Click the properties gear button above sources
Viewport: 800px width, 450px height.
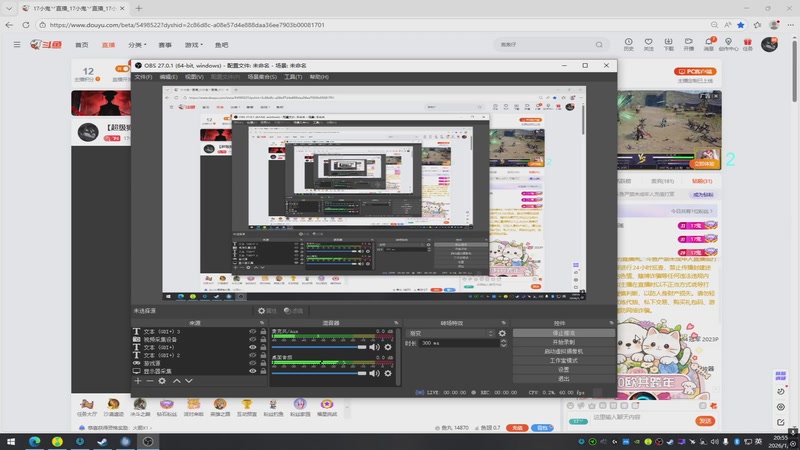click(267, 310)
